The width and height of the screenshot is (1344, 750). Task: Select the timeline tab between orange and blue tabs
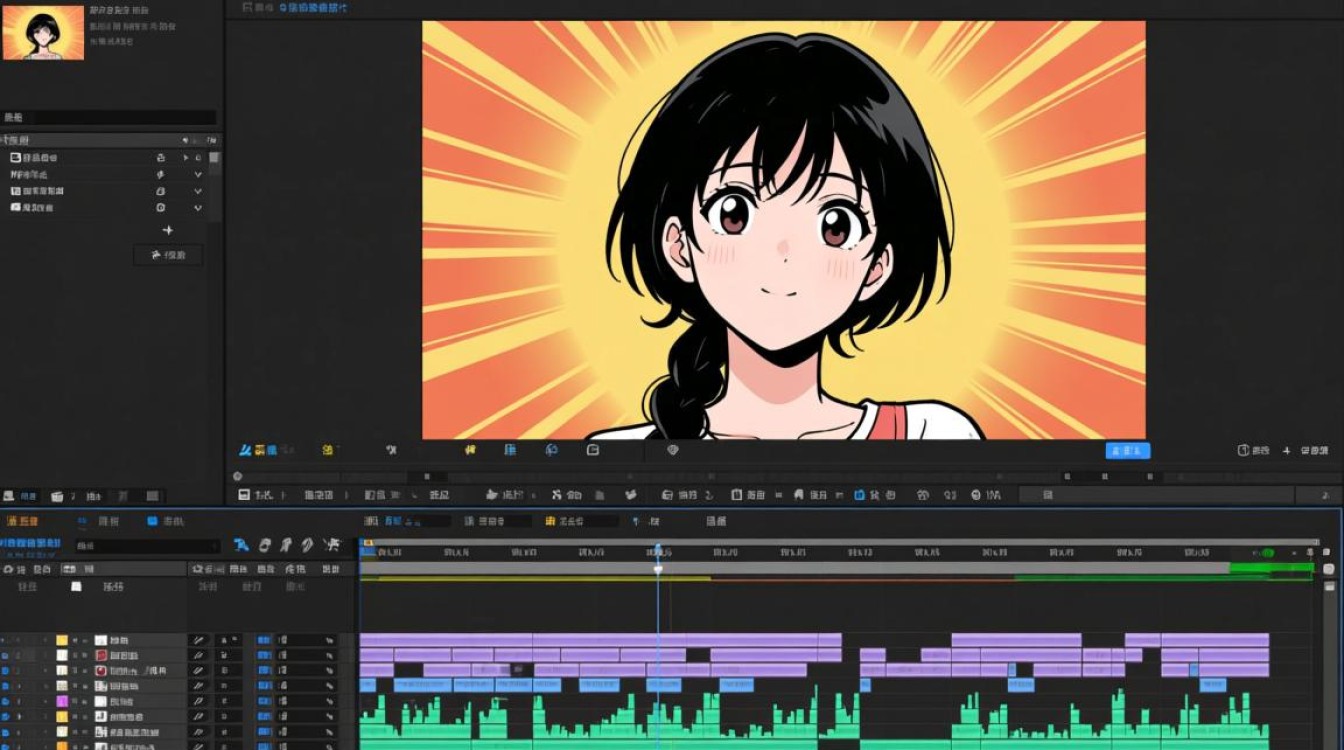(99, 521)
